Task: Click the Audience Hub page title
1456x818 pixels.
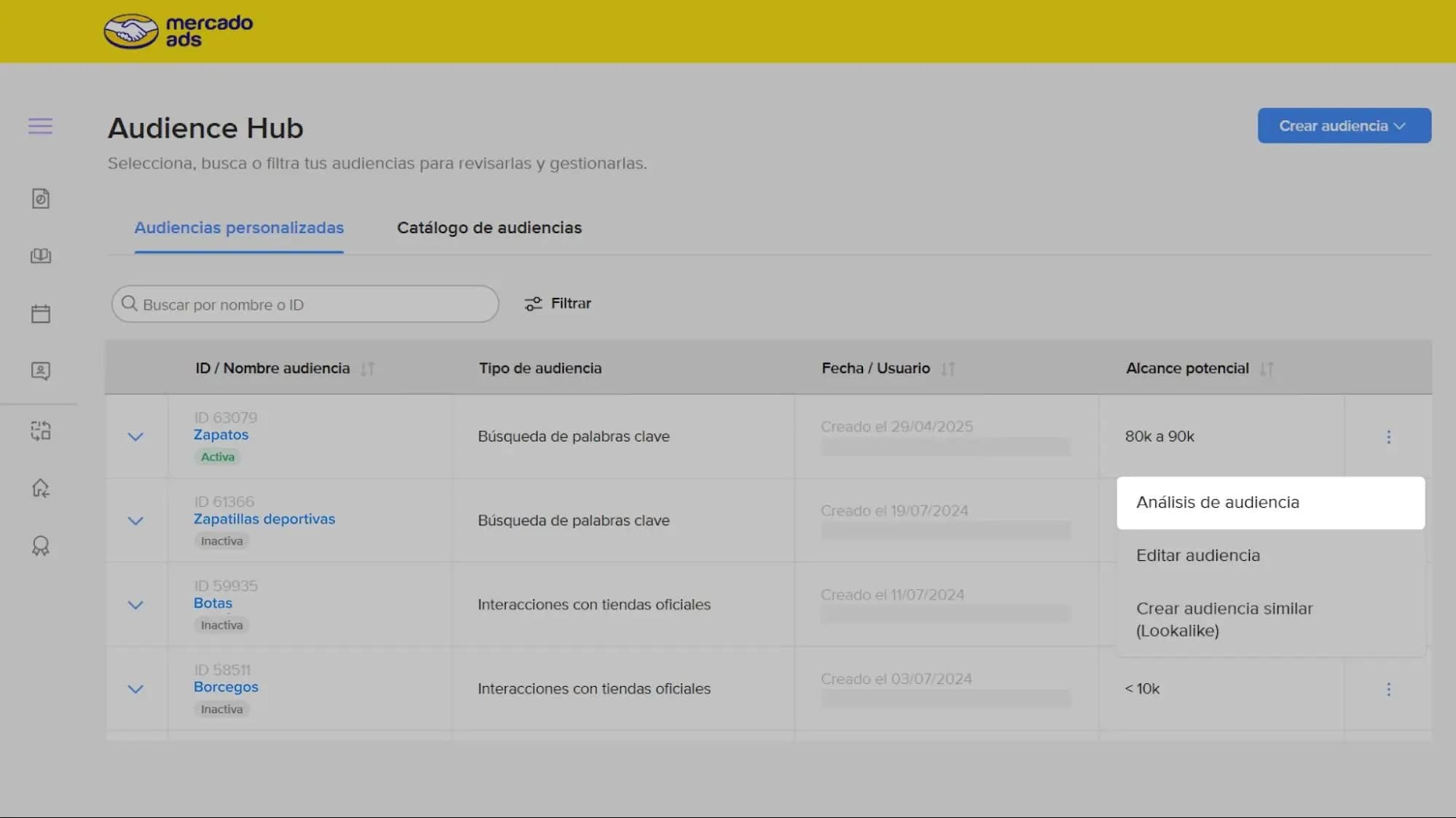Action: [205, 128]
